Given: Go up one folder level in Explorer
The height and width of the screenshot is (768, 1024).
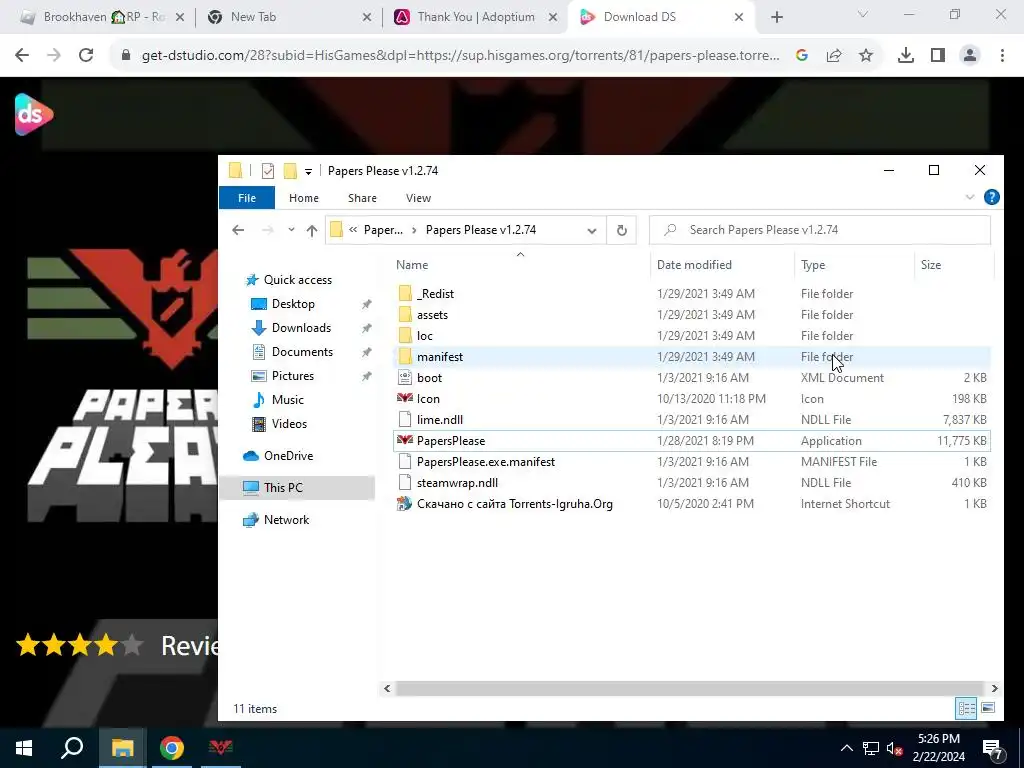Looking at the screenshot, I should [x=312, y=230].
